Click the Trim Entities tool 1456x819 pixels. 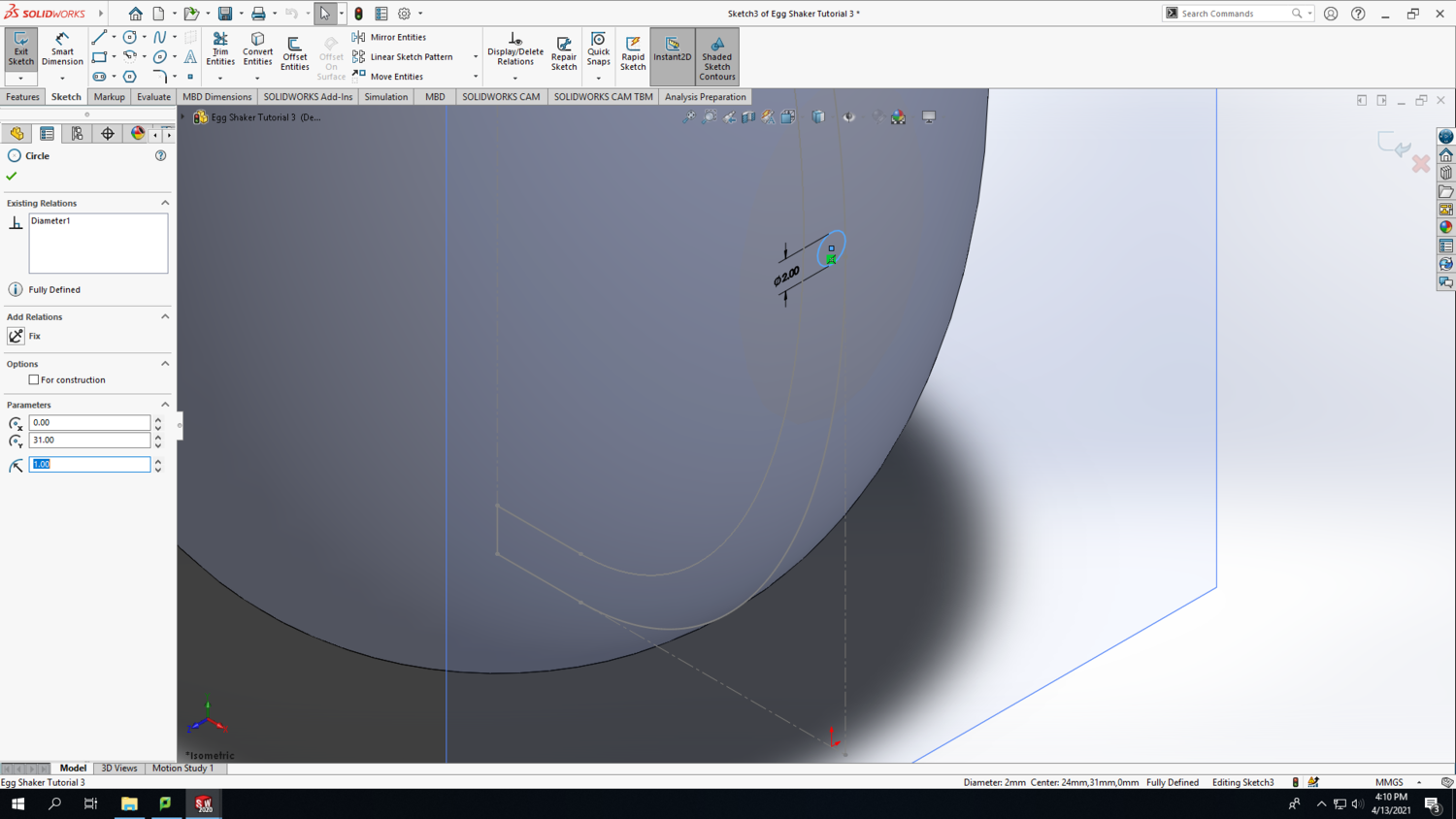[x=220, y=49]
